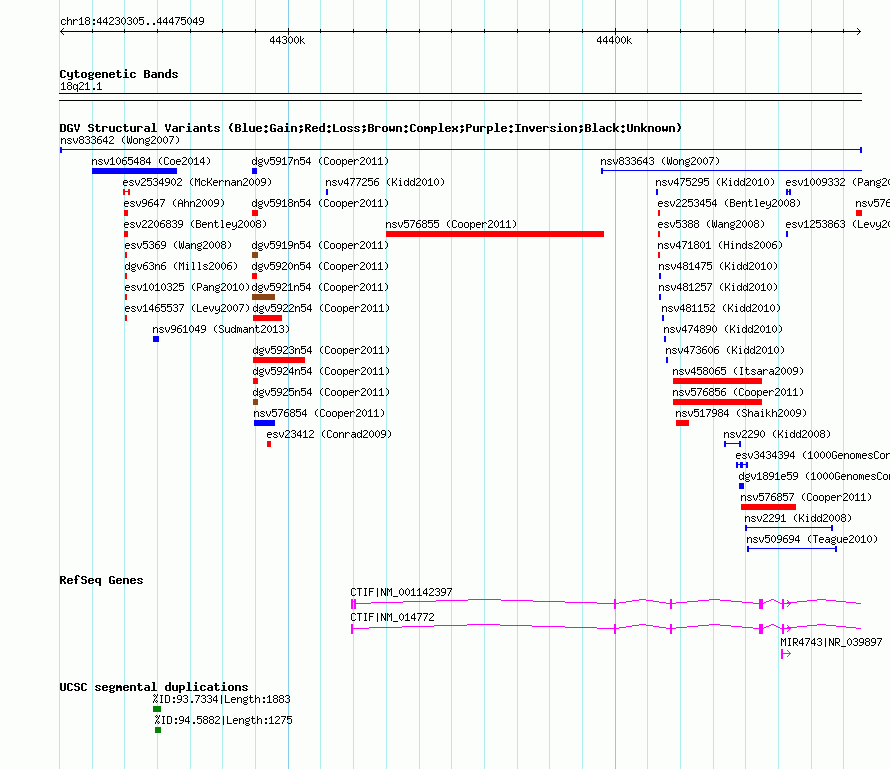Open nsv473606 (Kidd2010) label
This screenshot has height=769, width=890.
point(725,350)
